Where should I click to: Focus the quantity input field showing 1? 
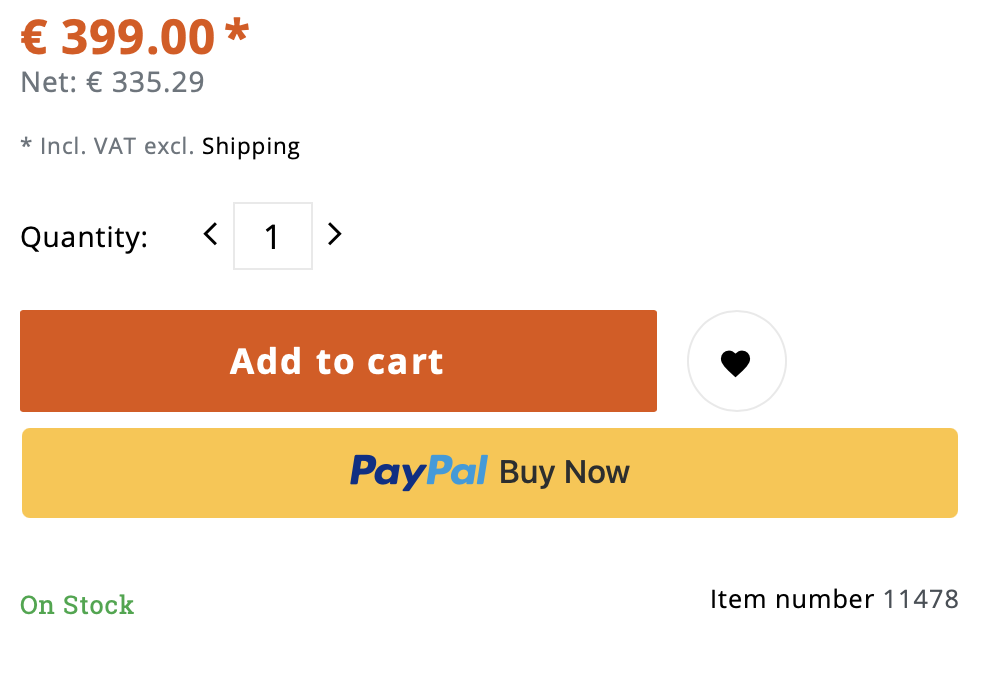(x=272, y=236)
